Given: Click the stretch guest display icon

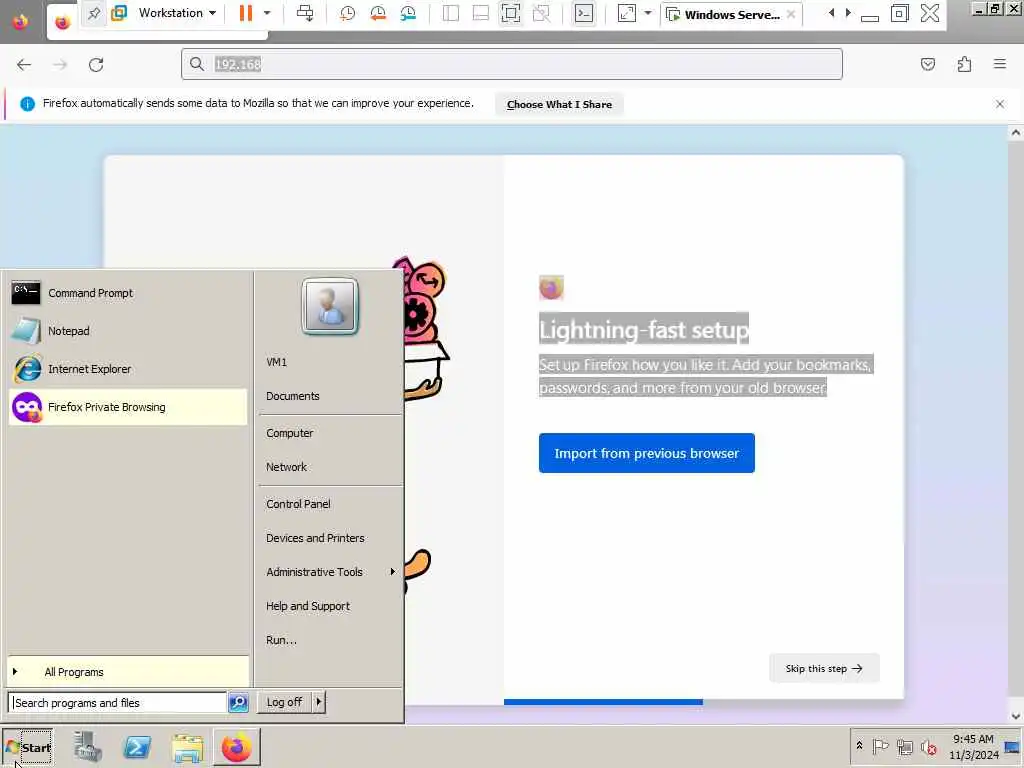Looking at the screenshot, I should click(627, 13).
